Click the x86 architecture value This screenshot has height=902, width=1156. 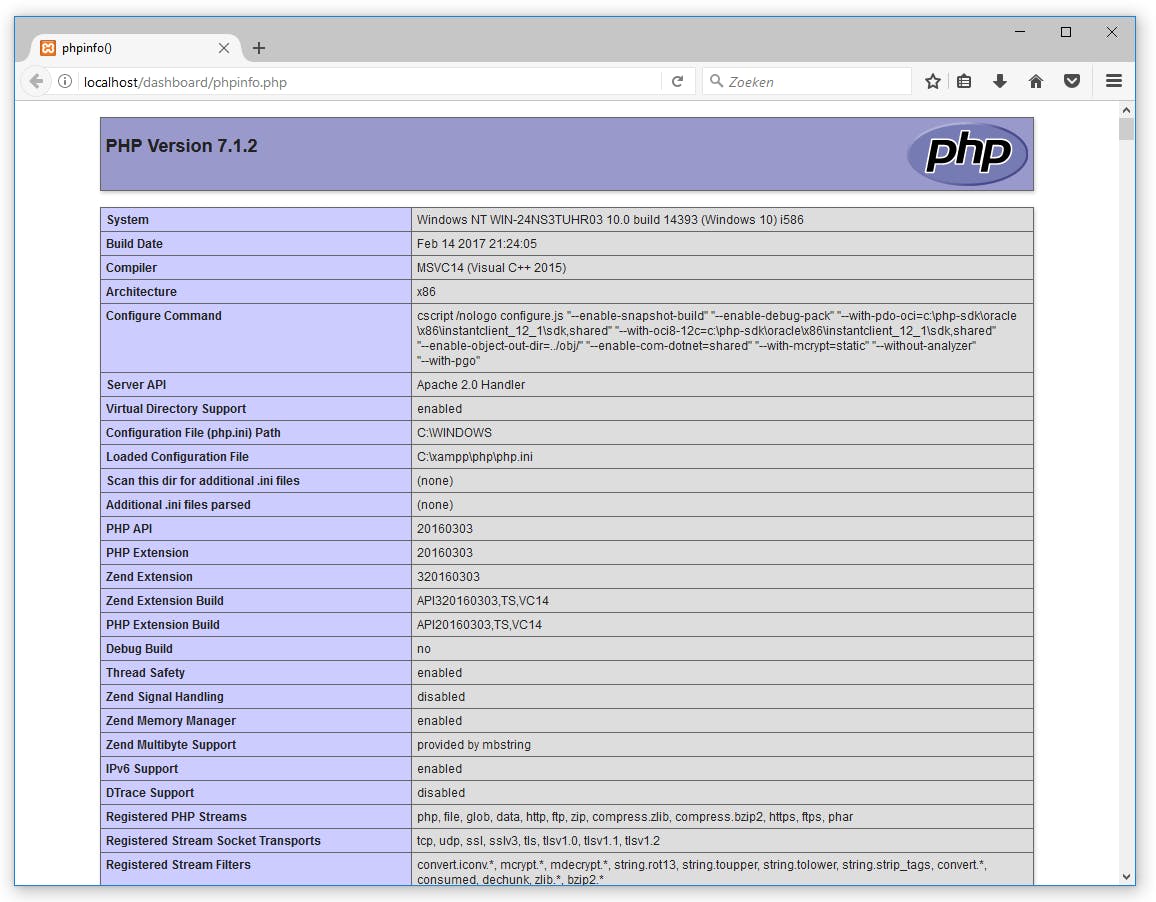click(x=426, y=291)
